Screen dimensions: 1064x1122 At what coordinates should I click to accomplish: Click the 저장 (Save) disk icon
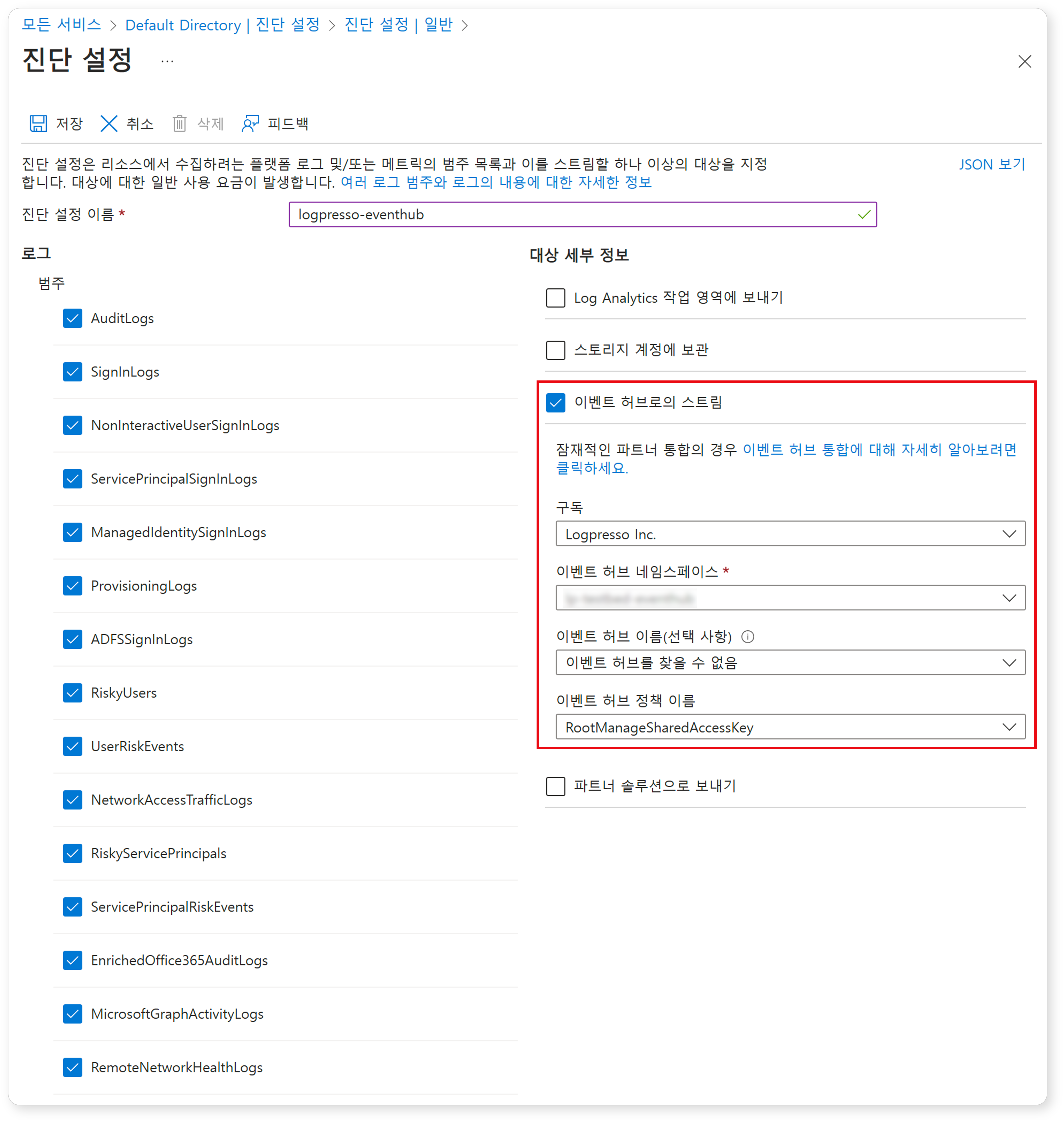(38, 123)
